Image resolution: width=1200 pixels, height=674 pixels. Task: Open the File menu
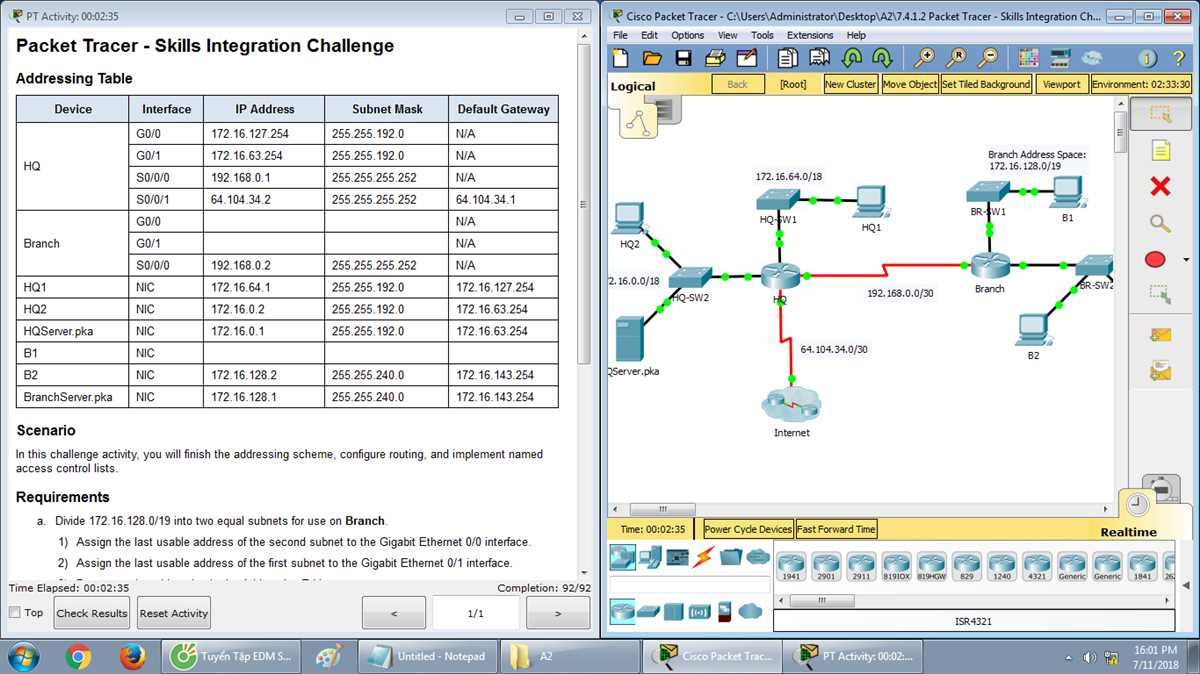click(x=620, y=35)
